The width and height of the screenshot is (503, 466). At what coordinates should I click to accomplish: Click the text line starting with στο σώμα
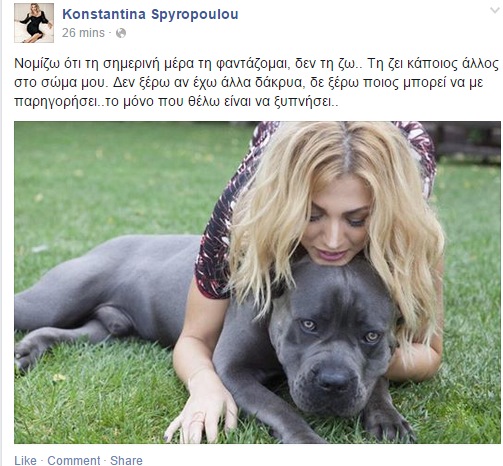pos(248,83)
